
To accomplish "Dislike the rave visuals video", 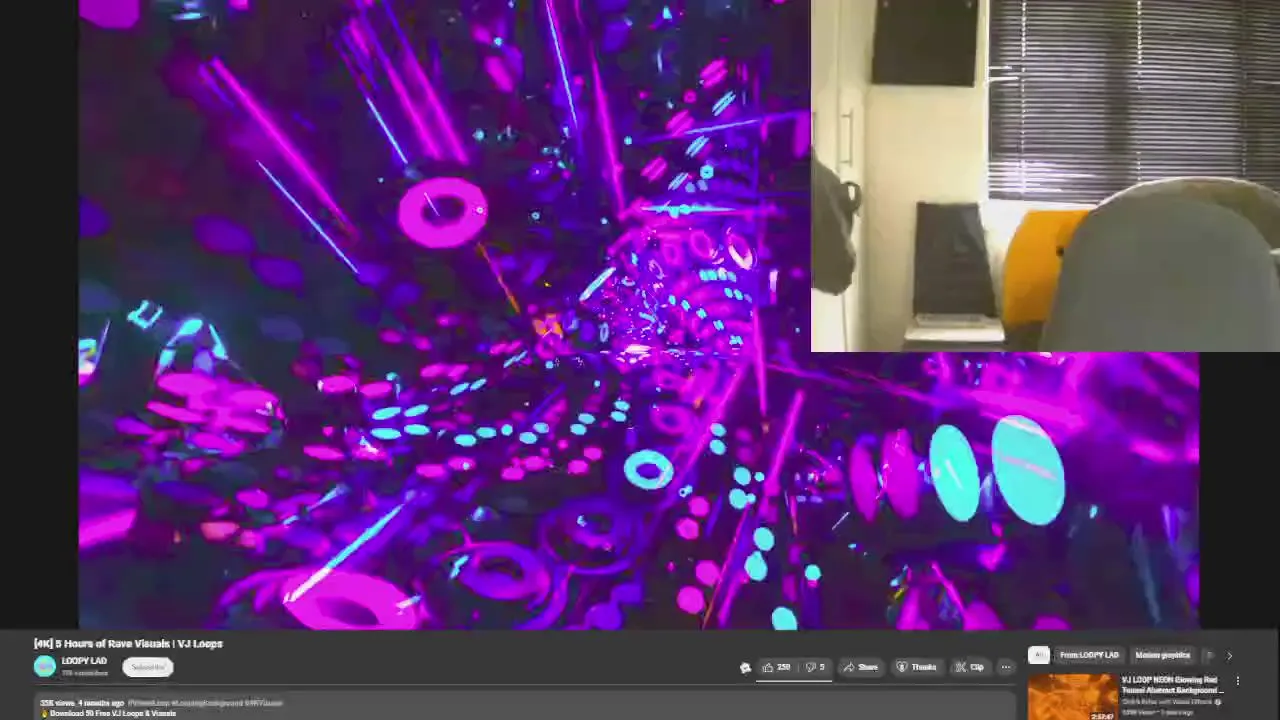I will coord(816,667).
